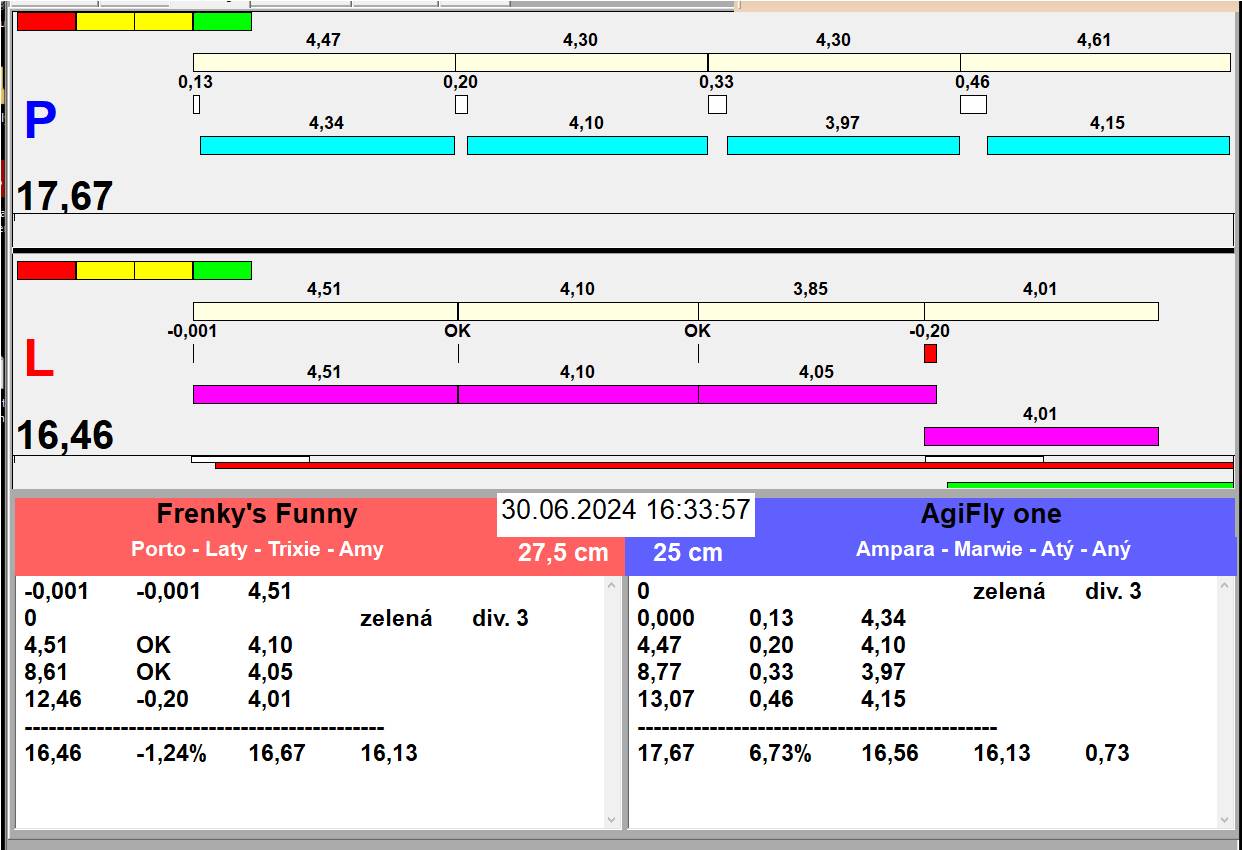This screenshot has width=1242, height=850.
Task: Click the 27,5 cm jump height label
Action: tap(563, 553)
